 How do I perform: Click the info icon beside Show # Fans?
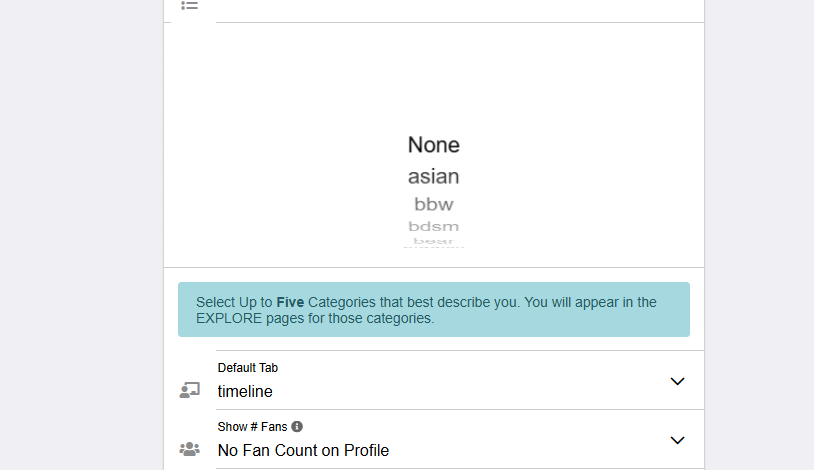pyautogui.click(x=297, y=427)
